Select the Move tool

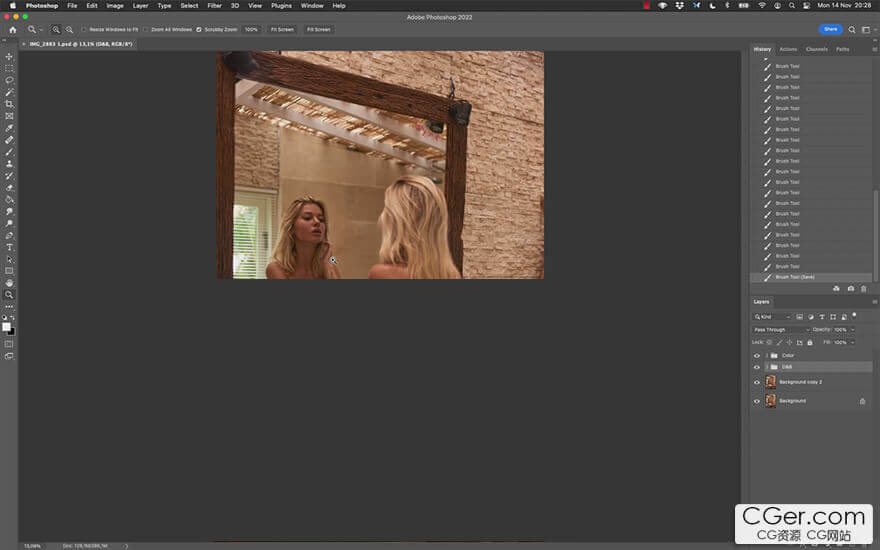pos(9,56)
